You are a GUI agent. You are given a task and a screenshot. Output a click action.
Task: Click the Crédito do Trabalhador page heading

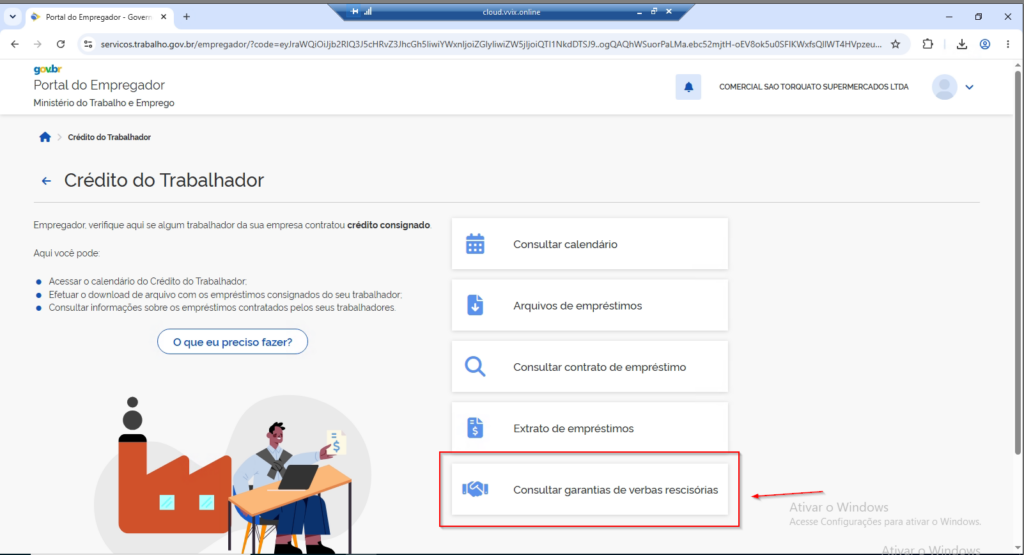point(164,180)
